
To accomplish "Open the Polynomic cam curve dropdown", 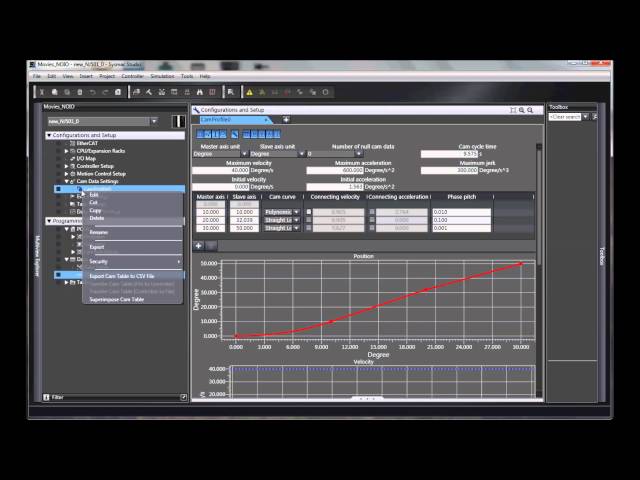I will [297, 212].
